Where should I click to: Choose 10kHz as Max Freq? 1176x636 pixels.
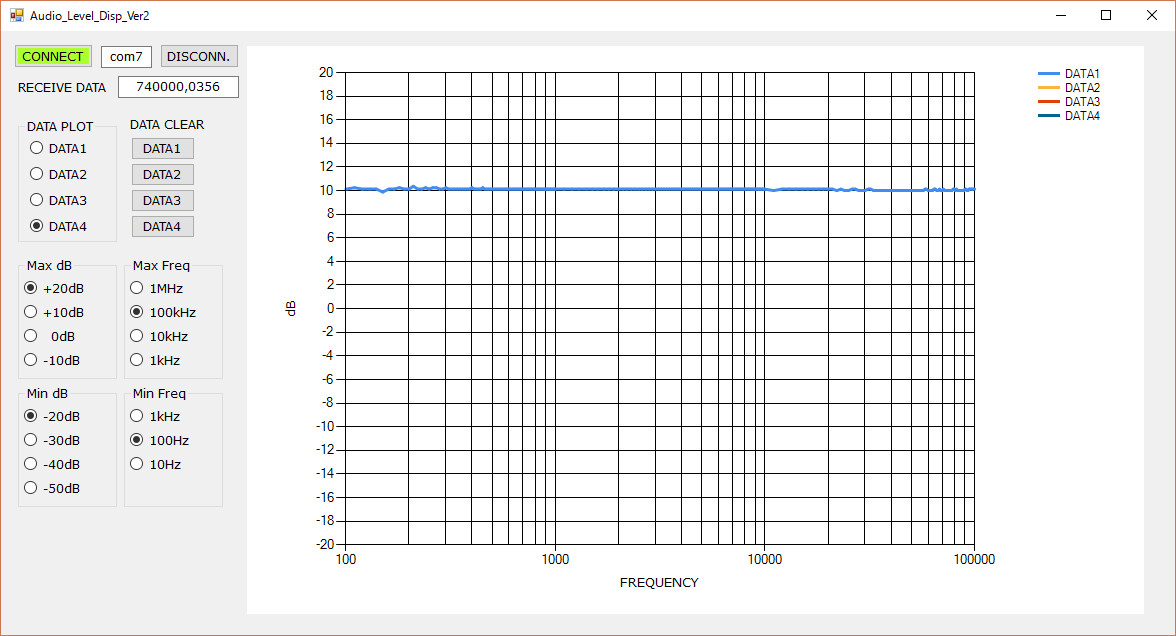tap(137, 336)
